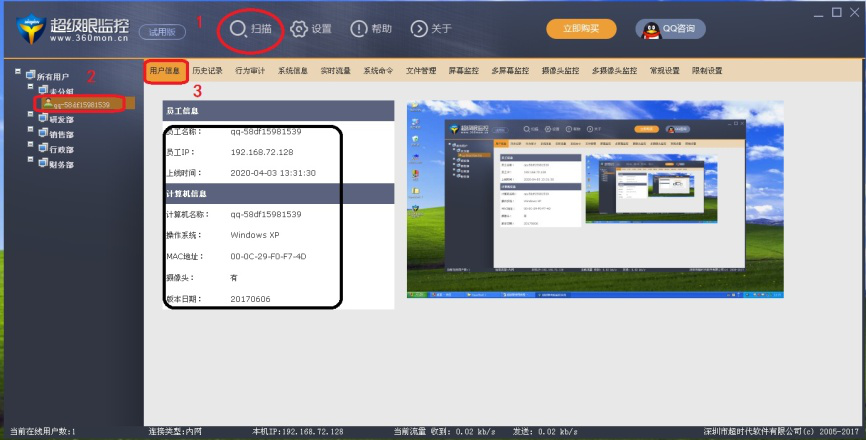This screenshot has width=866, height=440.
Task: Select the 多屏幕监控 tab
Action: tap(510, 71)
